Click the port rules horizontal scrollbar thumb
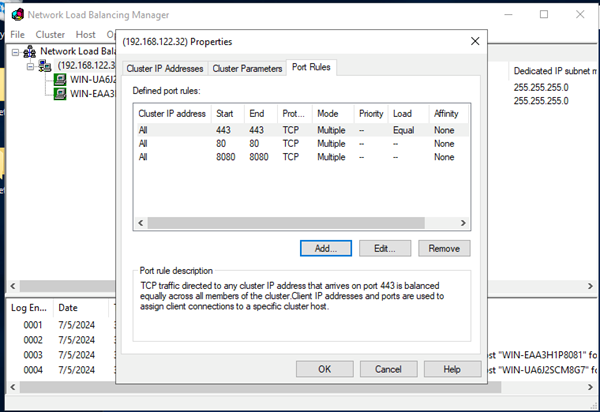 [x=286, y=223]
